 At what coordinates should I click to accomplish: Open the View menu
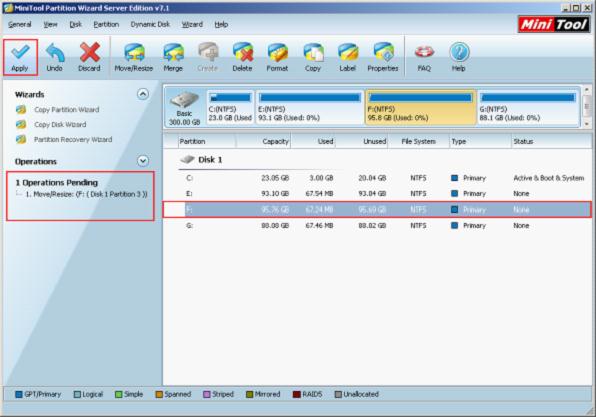coord(50,24)
